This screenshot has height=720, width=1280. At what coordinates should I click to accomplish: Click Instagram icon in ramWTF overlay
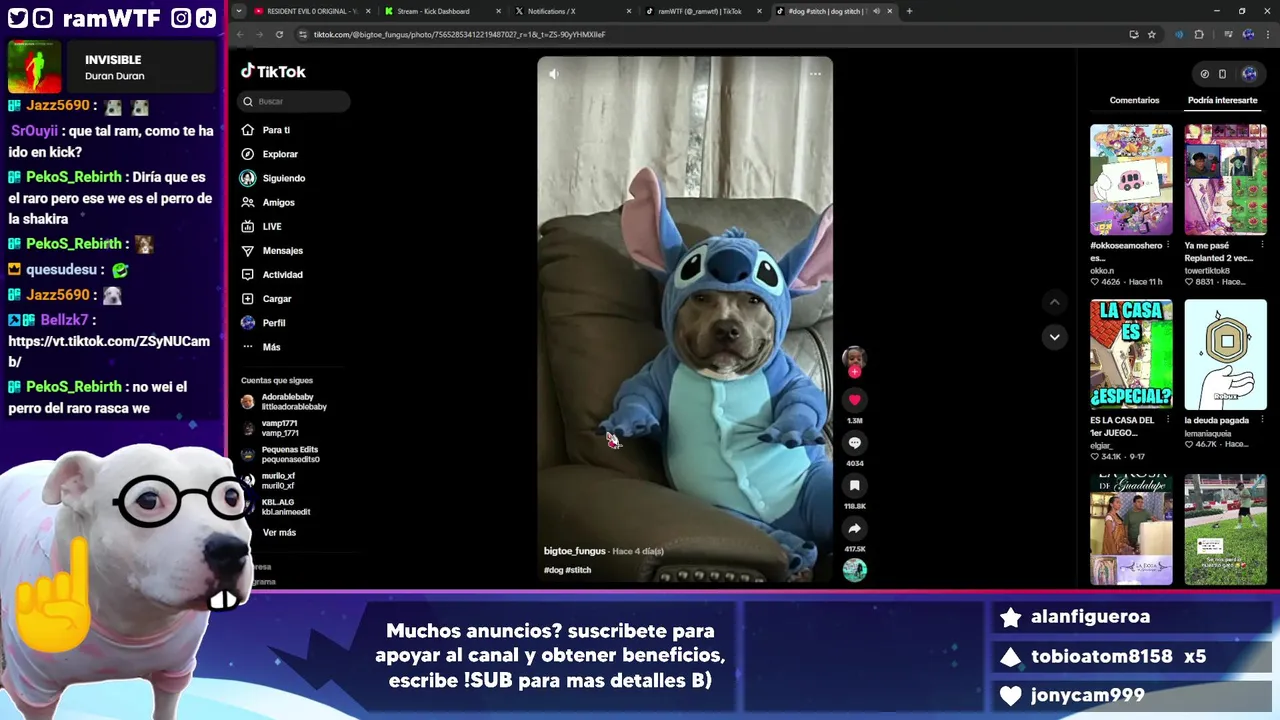[x=181, y=18]
